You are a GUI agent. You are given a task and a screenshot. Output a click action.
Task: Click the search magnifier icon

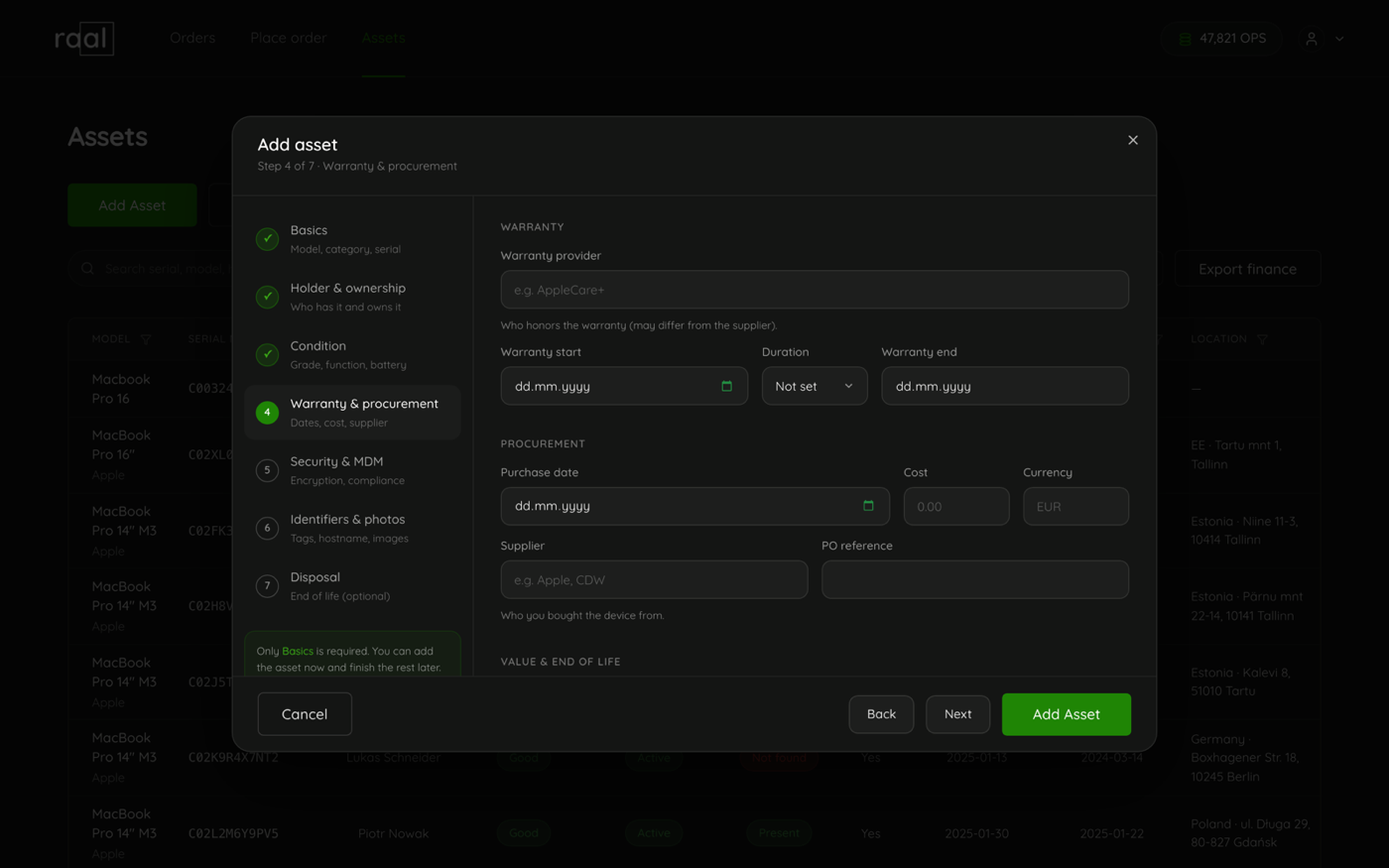pos(88,269)
